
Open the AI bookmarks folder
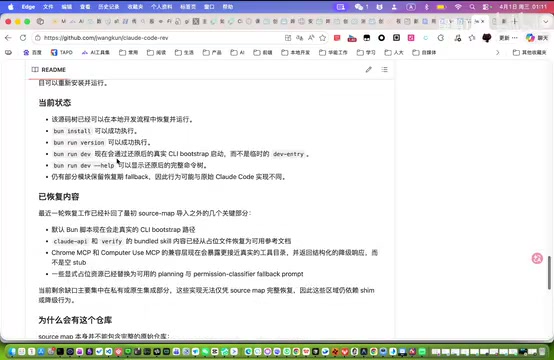pyautogui.click(x=238, y=53)
